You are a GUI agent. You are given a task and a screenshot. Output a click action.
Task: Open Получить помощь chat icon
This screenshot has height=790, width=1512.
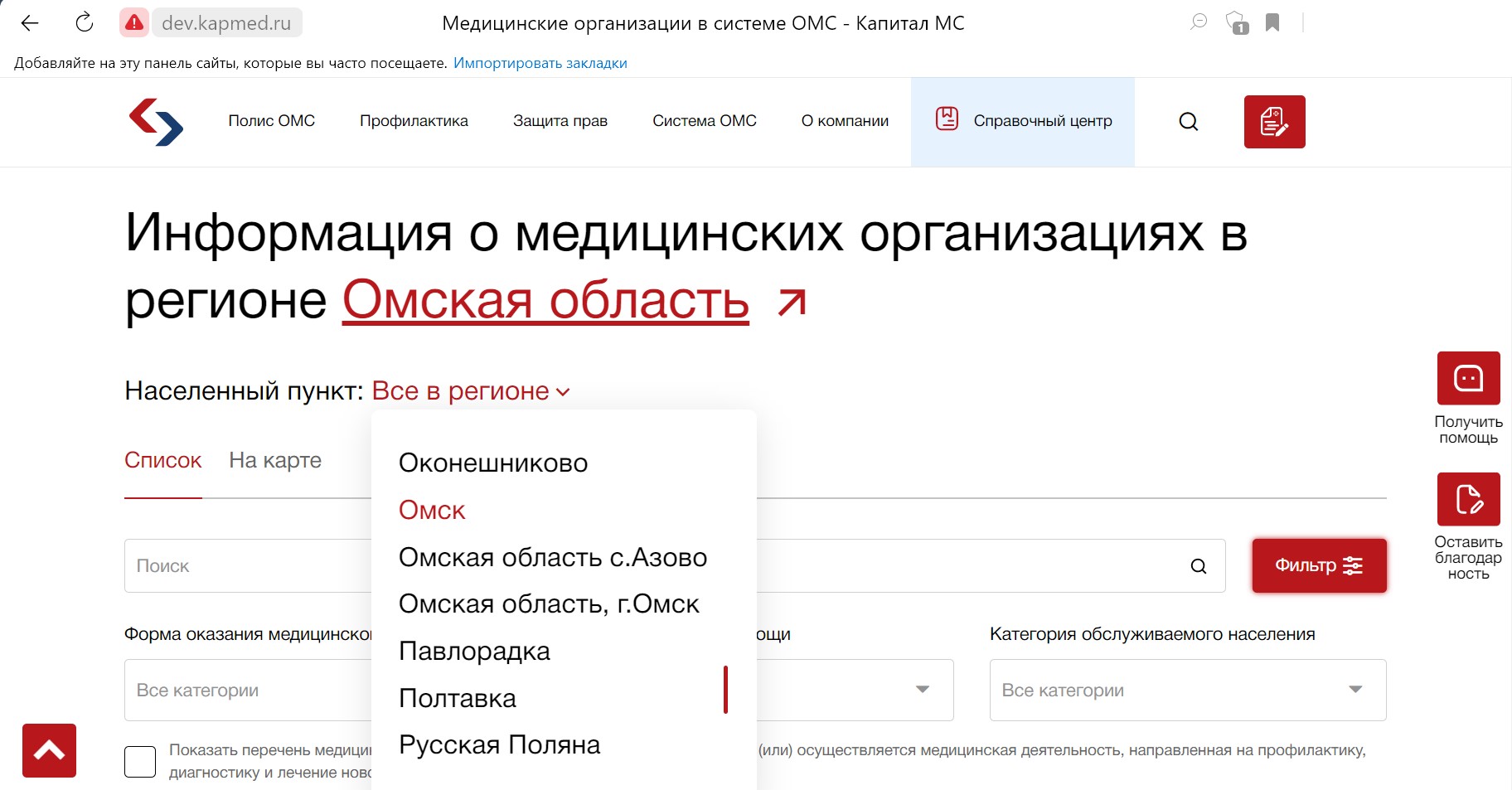pos(1468,378)
